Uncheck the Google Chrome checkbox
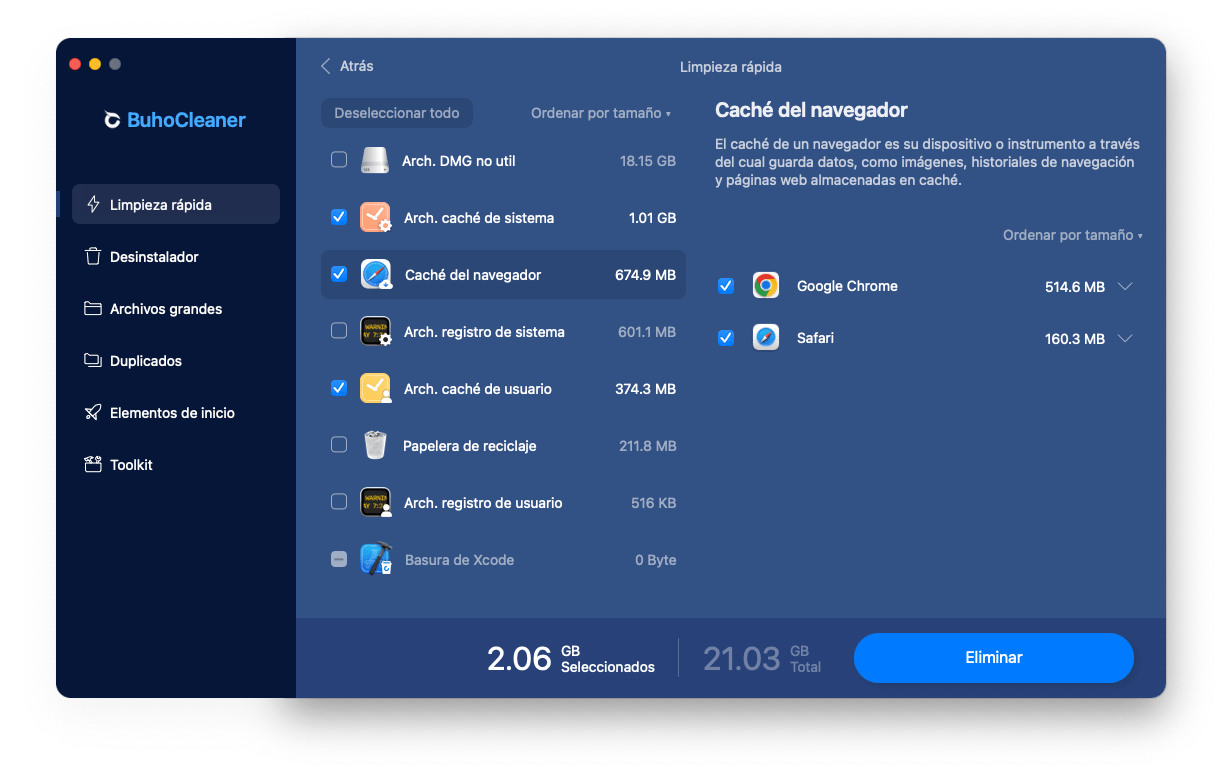 (726, 286)
